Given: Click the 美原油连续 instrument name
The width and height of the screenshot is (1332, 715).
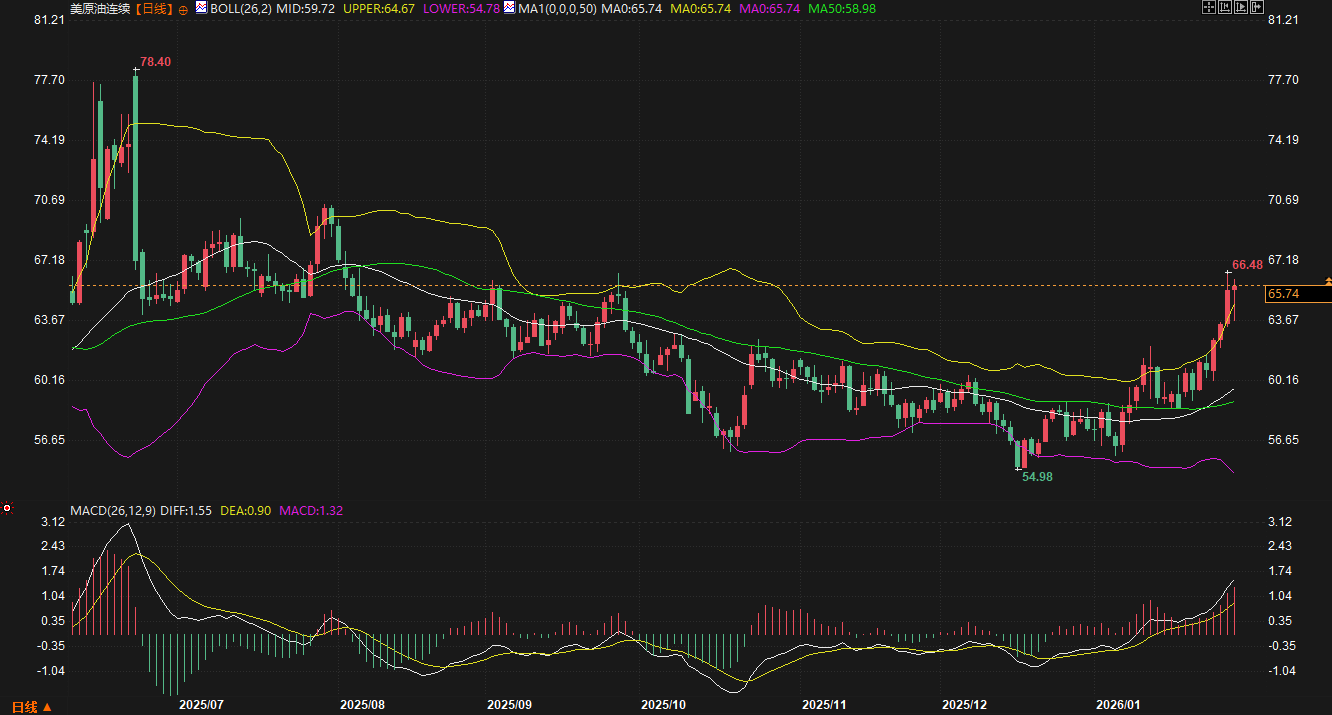Looking at the screenshot, I should click(x=100, y=8).
